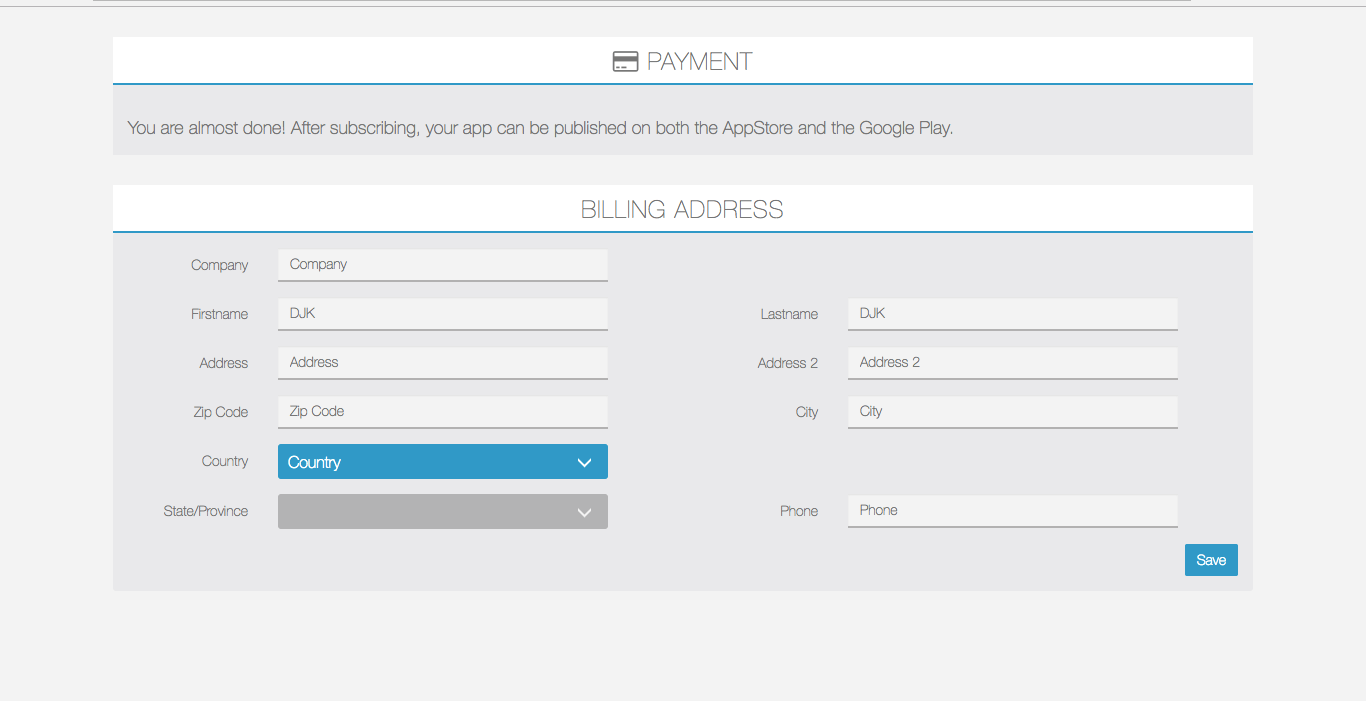Focus the City input field
Screen dimensions: 1366x701
click(x=1013, y=412)
